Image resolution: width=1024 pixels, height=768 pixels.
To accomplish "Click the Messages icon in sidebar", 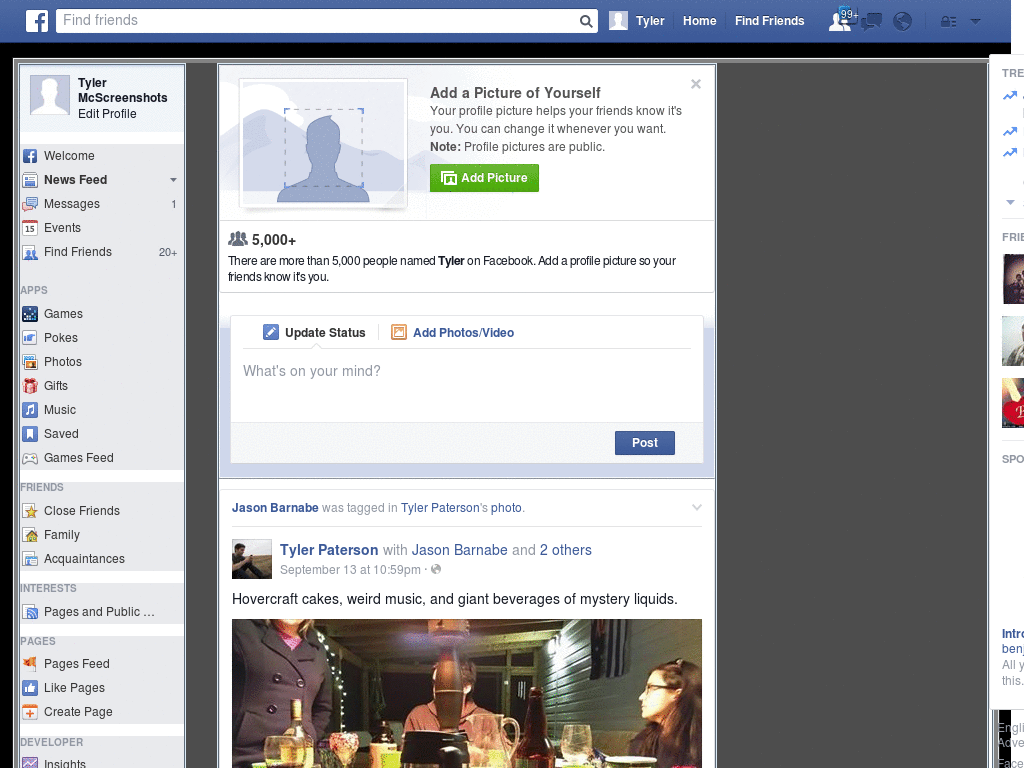I will point(30,204).
